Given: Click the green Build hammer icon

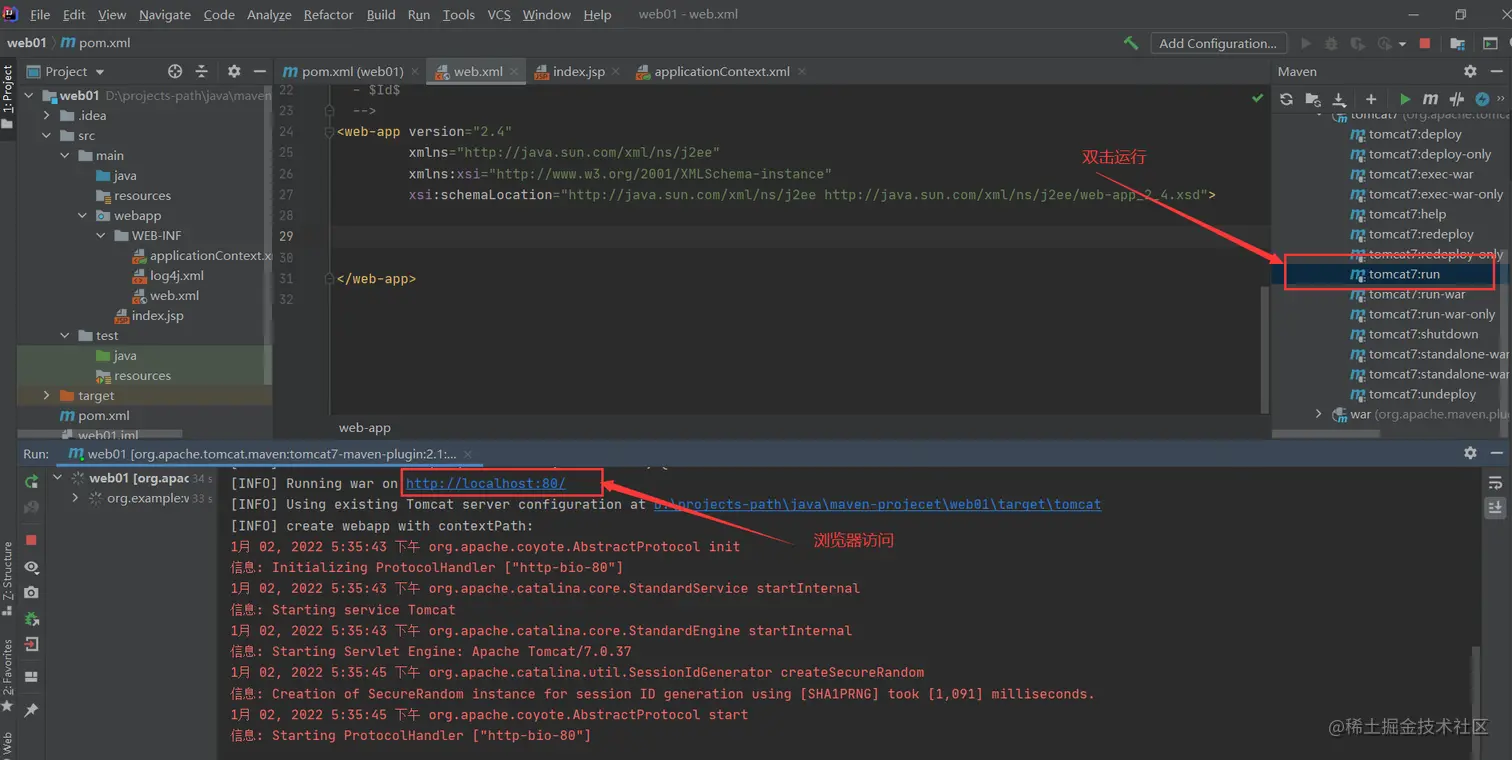Looking at the screenshot, I should (1131, 43).
